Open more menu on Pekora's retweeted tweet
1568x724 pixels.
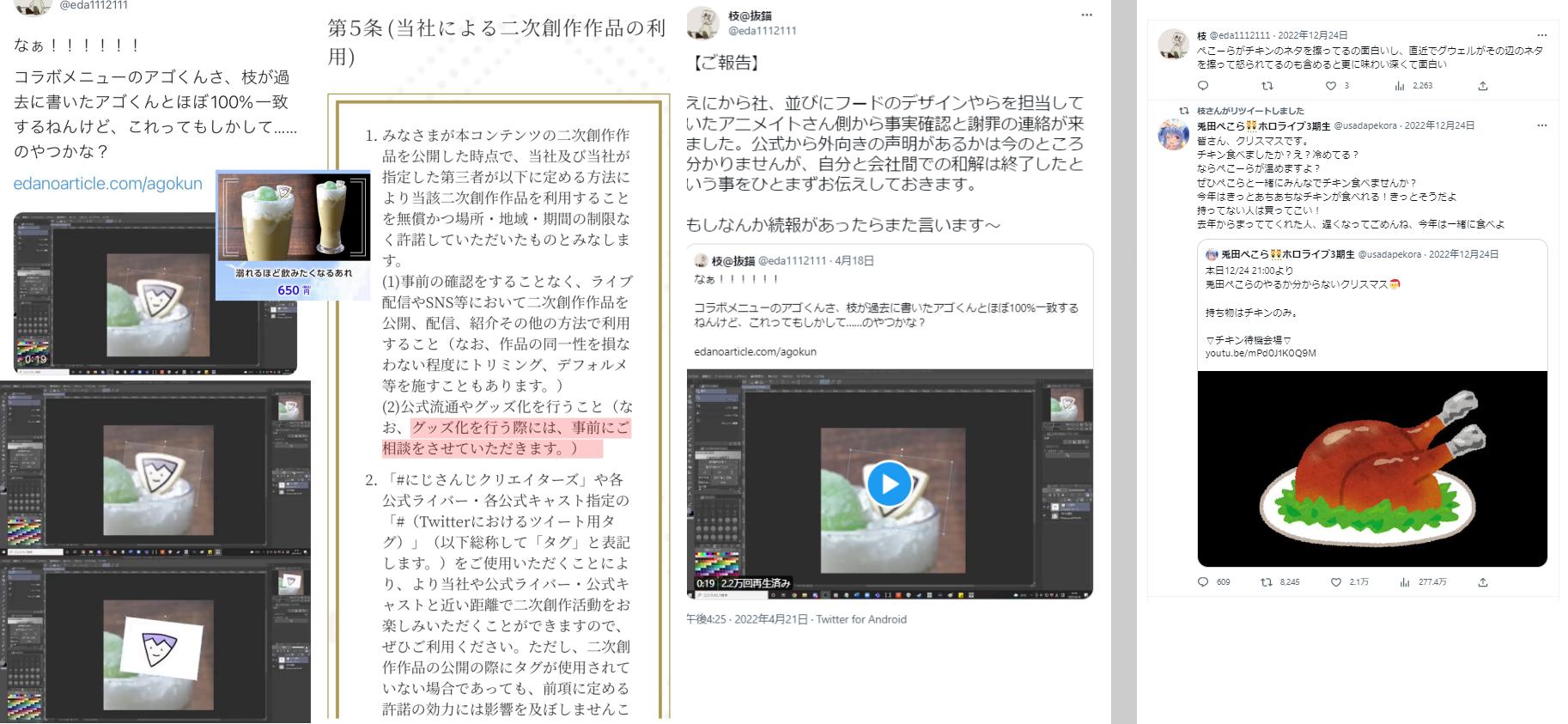tap(1542, 125)
